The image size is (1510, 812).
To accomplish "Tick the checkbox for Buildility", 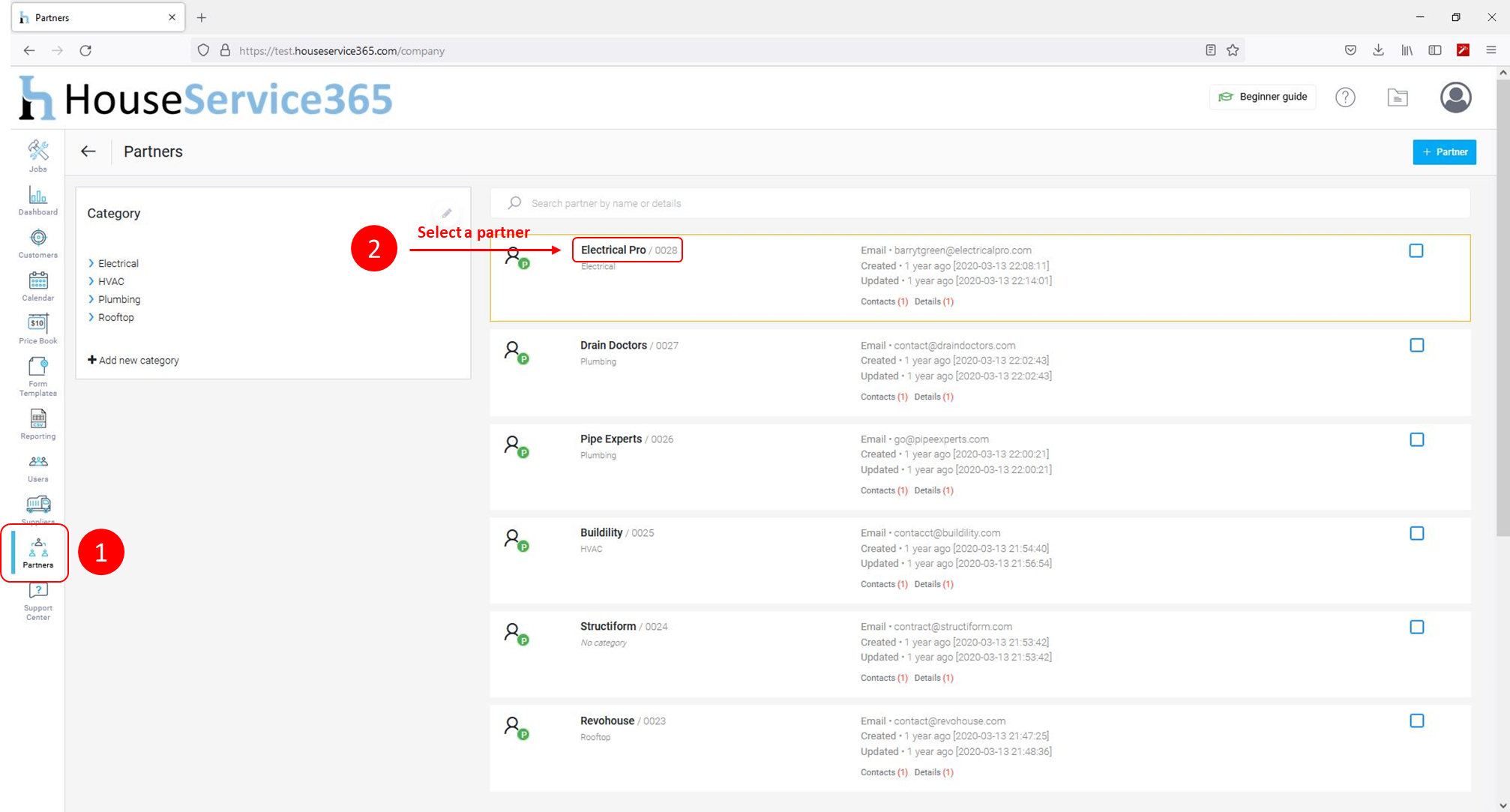I will tap(1416, 533).
